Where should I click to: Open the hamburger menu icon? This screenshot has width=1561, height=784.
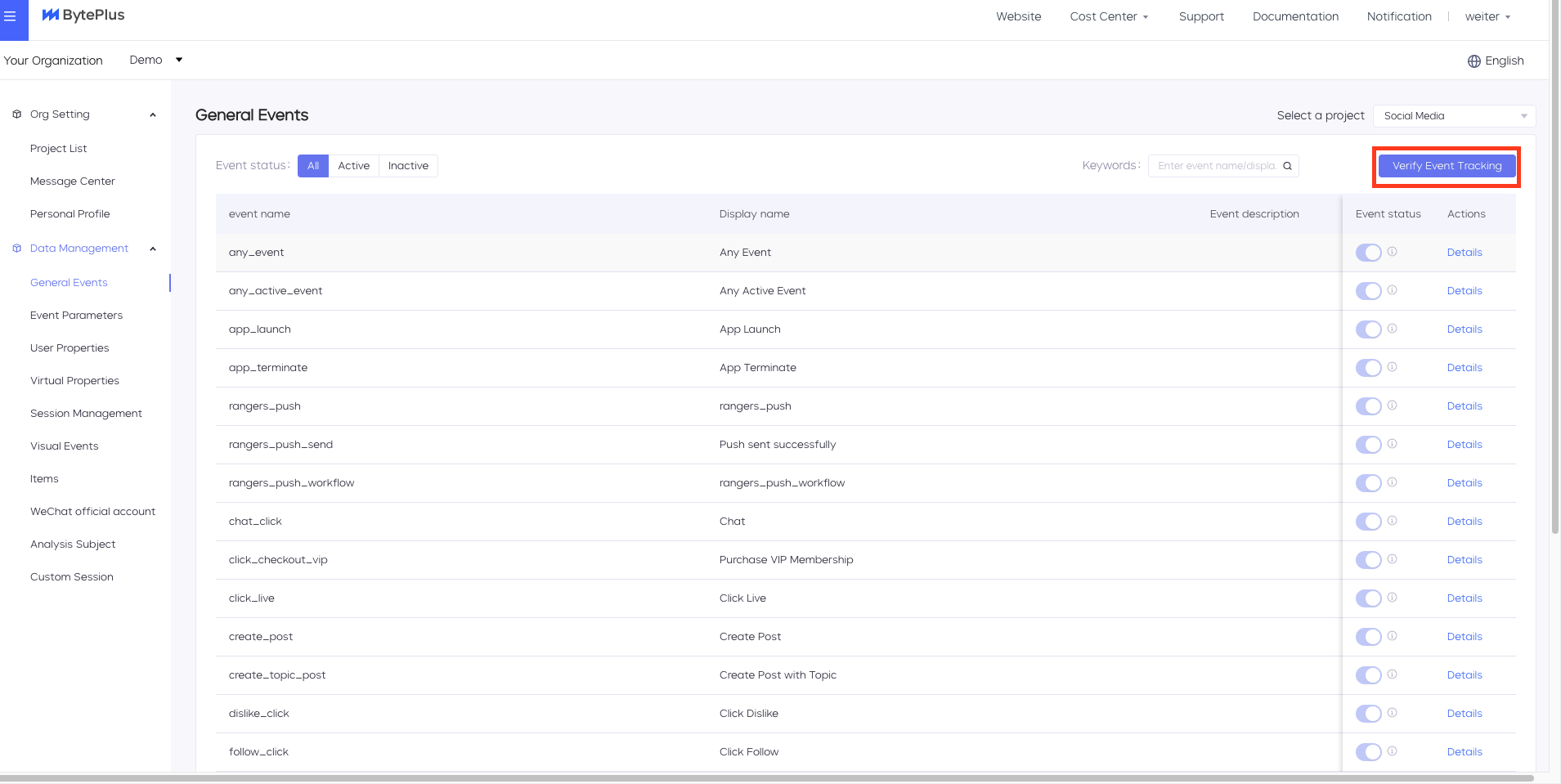(x=11, y=16)
